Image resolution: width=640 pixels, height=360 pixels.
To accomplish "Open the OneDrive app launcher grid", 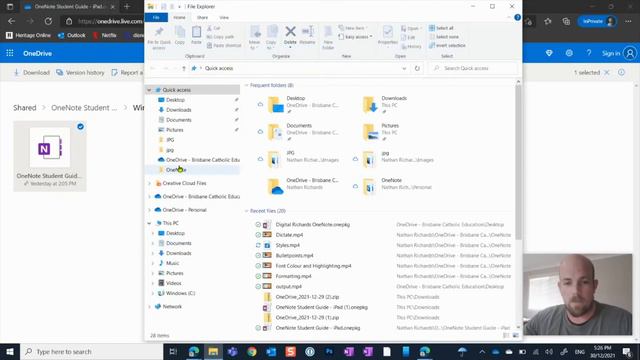I will (10, 53).
